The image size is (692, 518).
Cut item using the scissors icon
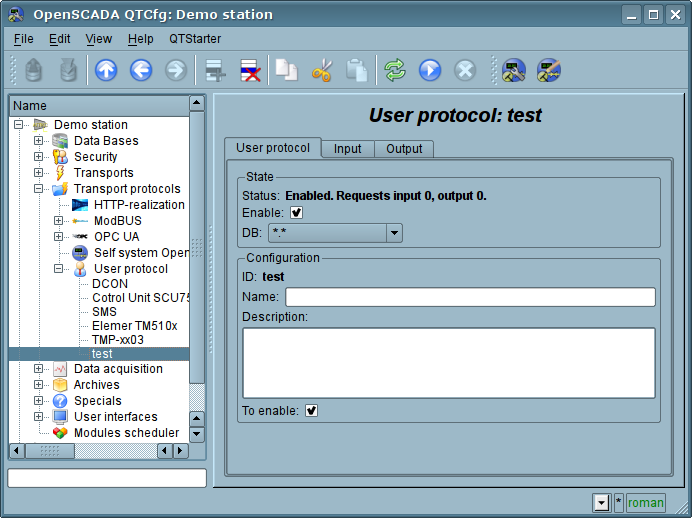[322, 70]
